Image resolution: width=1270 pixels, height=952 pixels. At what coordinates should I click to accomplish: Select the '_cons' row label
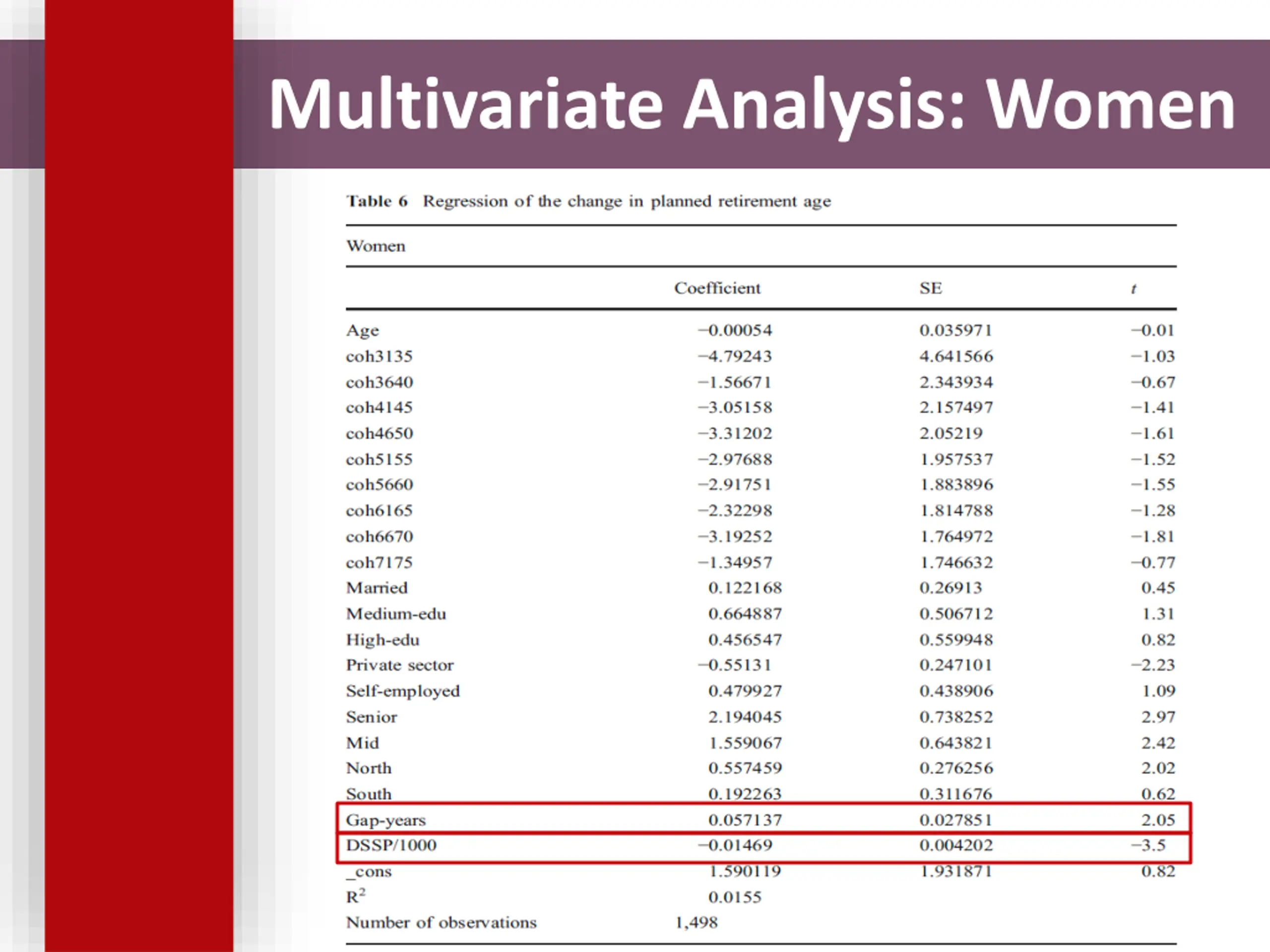[369, 872]
